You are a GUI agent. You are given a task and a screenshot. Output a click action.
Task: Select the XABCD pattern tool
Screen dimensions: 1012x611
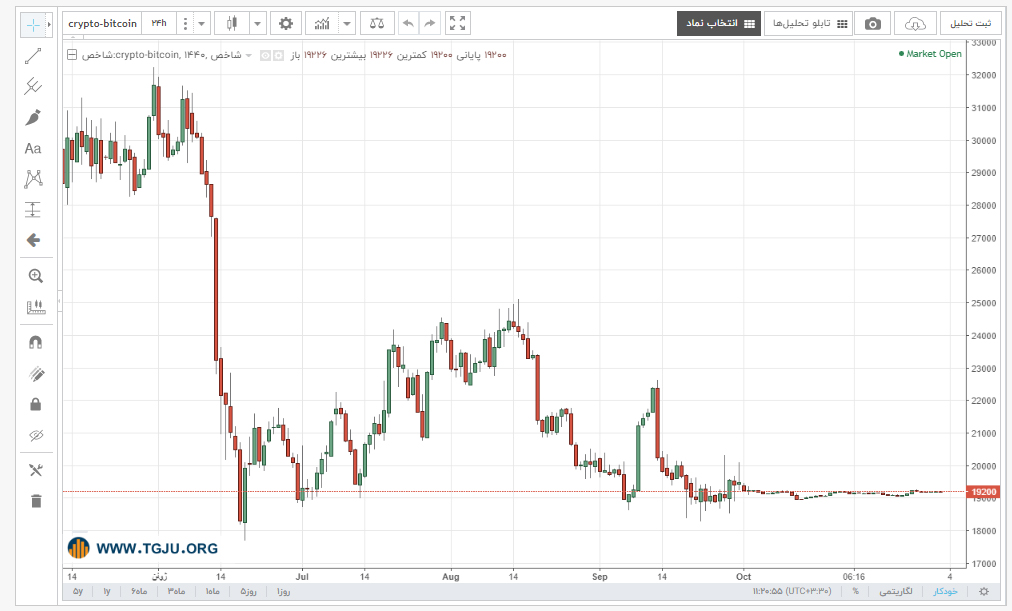[x=33, y=179]
